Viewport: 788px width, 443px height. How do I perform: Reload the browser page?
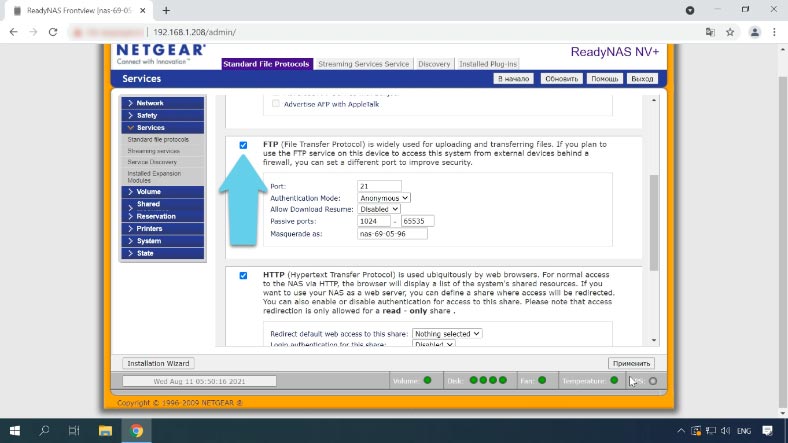53,32
